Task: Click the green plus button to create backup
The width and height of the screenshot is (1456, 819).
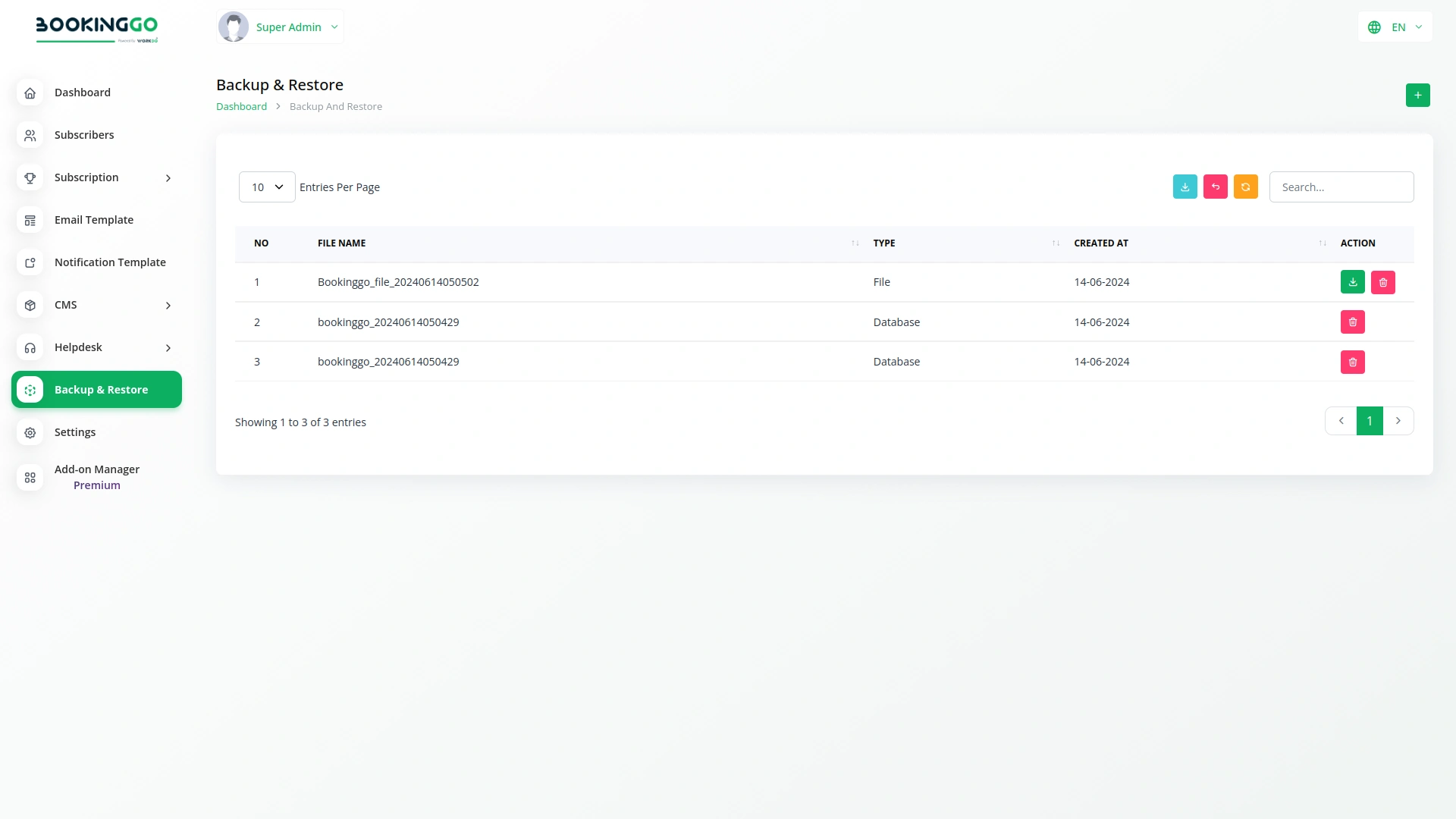Action: pyautogui.click(x=1418, y=95)
